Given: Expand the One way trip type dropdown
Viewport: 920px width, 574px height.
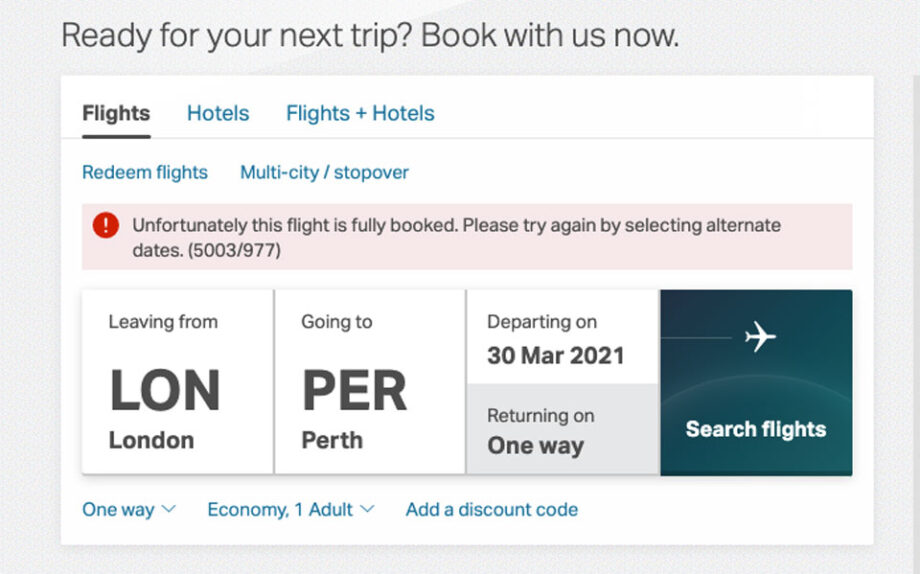Looking at the screenshot, I should [119, 510].
